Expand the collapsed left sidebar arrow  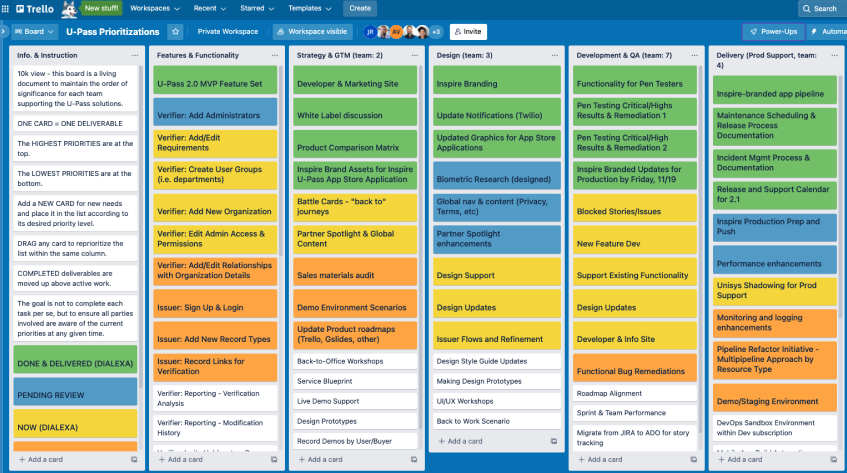pos(3,32)
